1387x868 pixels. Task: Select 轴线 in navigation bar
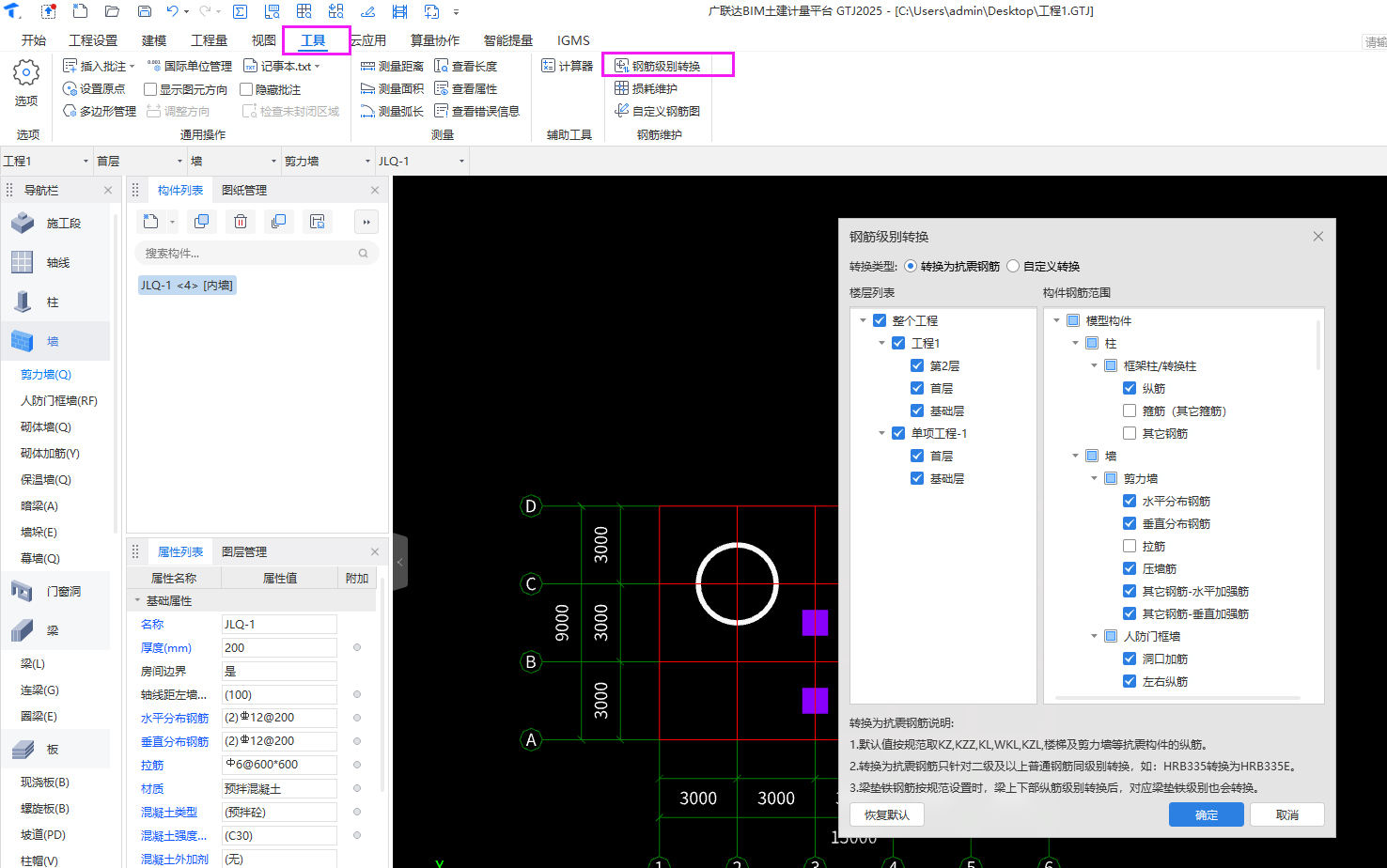pyautogui.click(x=56, y=262)
